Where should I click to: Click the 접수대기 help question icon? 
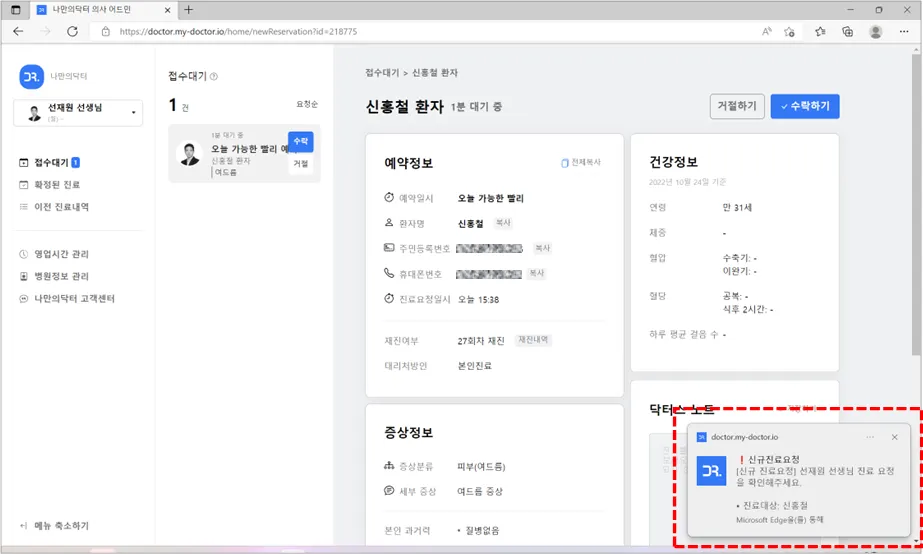[214, 77]
